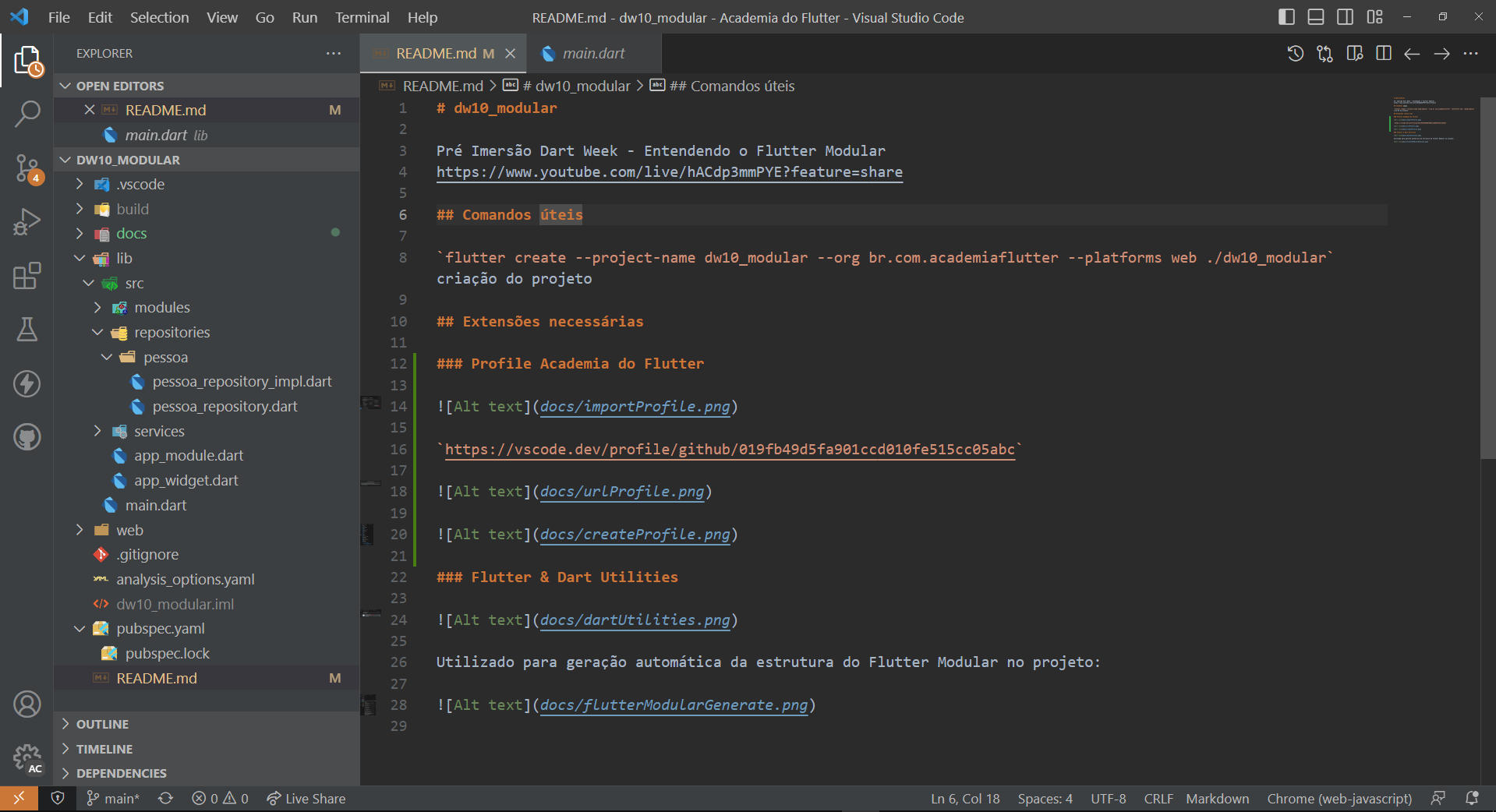Open the Explorer view in activity bar

[x=27, y=61]
